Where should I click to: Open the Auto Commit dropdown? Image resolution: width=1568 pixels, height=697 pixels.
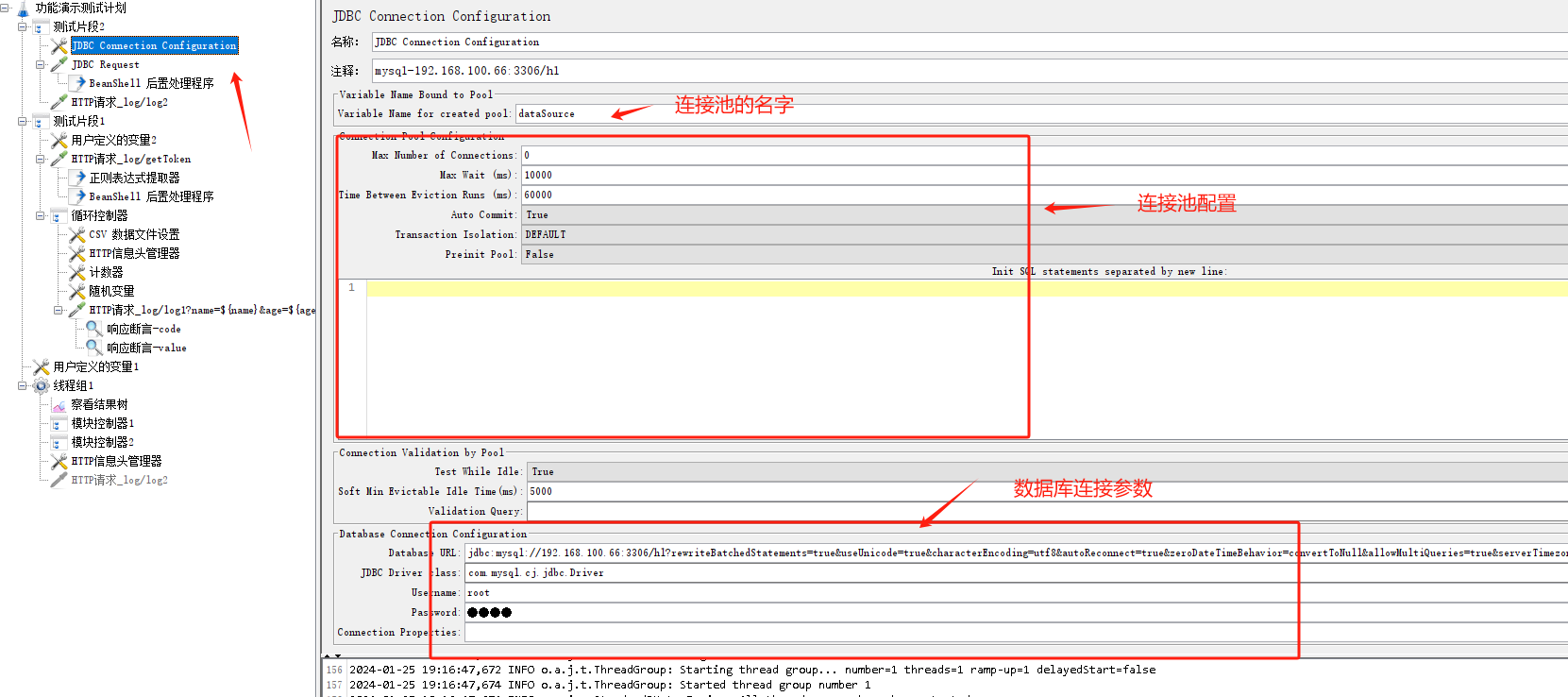1044,214
